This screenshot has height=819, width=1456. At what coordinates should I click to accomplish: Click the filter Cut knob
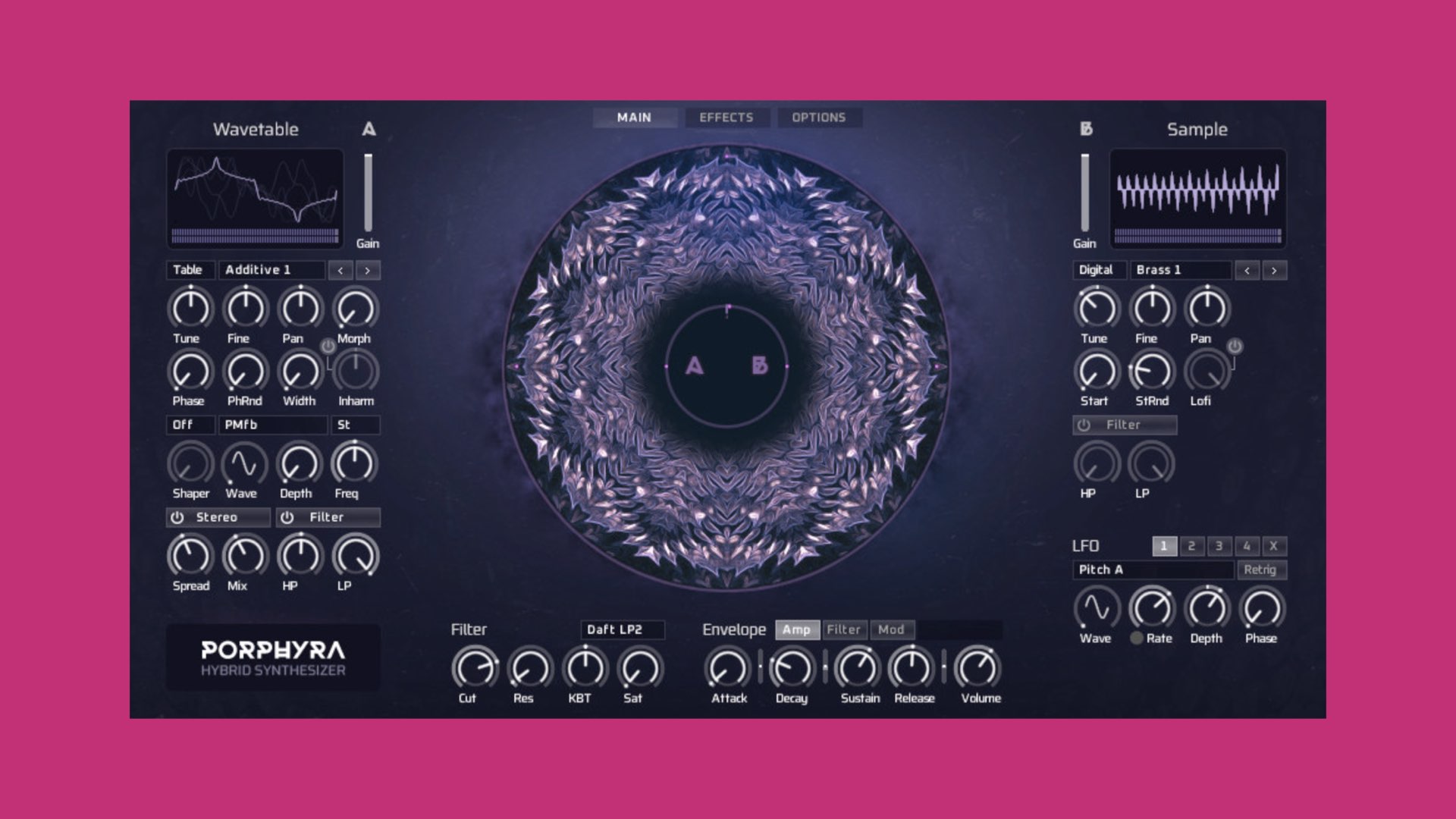click(474, 668)
